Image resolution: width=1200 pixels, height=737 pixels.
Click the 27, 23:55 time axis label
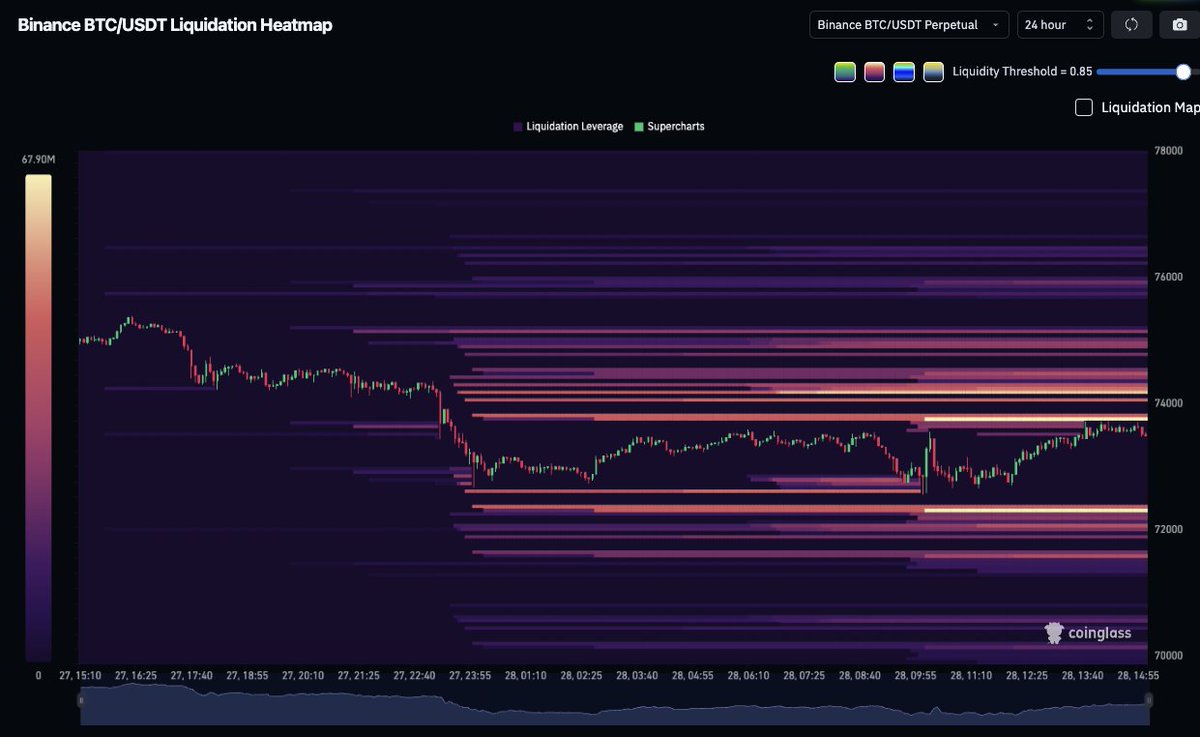[470, 676]
